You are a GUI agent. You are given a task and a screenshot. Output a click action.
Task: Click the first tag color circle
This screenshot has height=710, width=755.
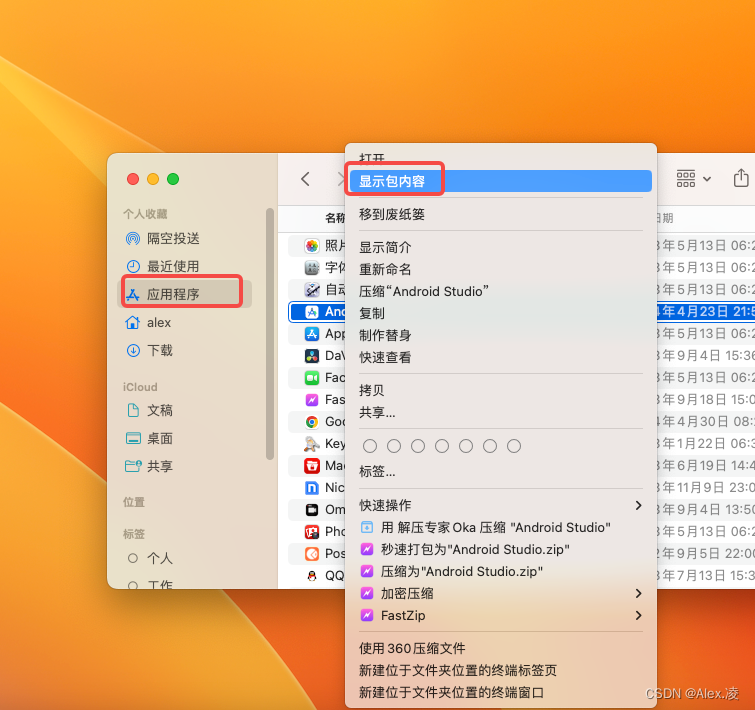370,446
